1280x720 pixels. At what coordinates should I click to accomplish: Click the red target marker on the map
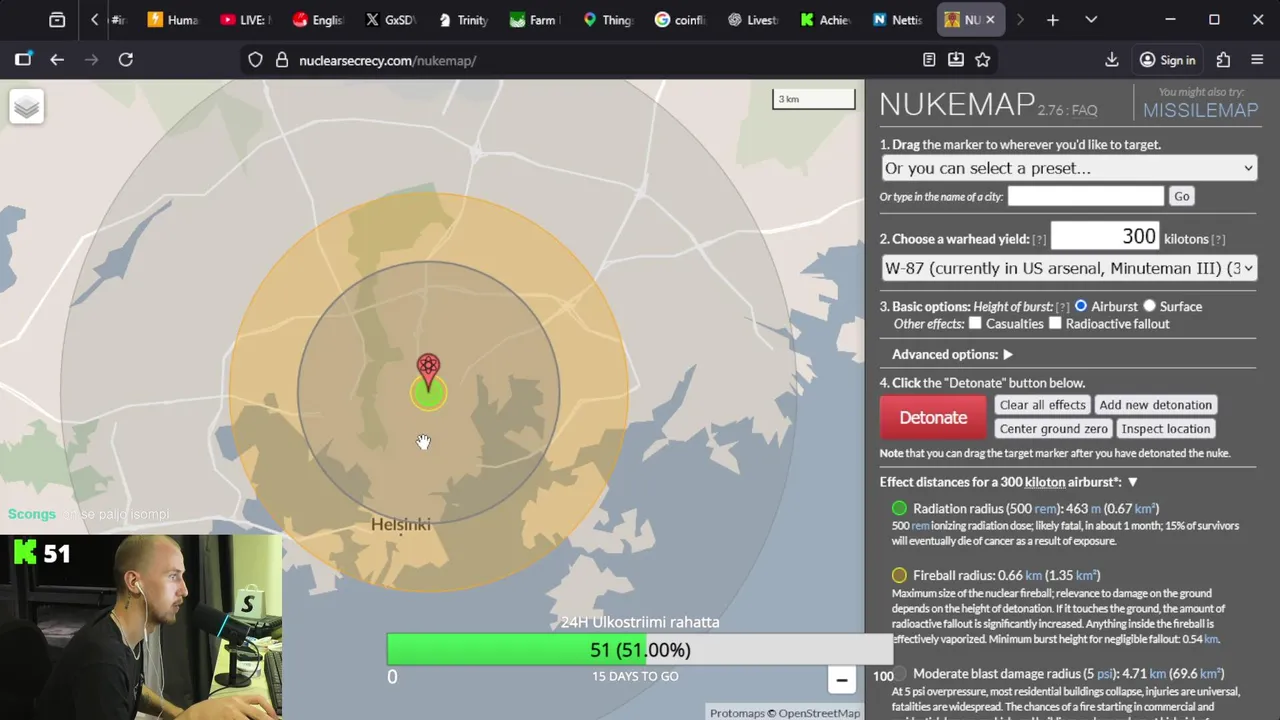pyautogui.click(x=428, y=371)
